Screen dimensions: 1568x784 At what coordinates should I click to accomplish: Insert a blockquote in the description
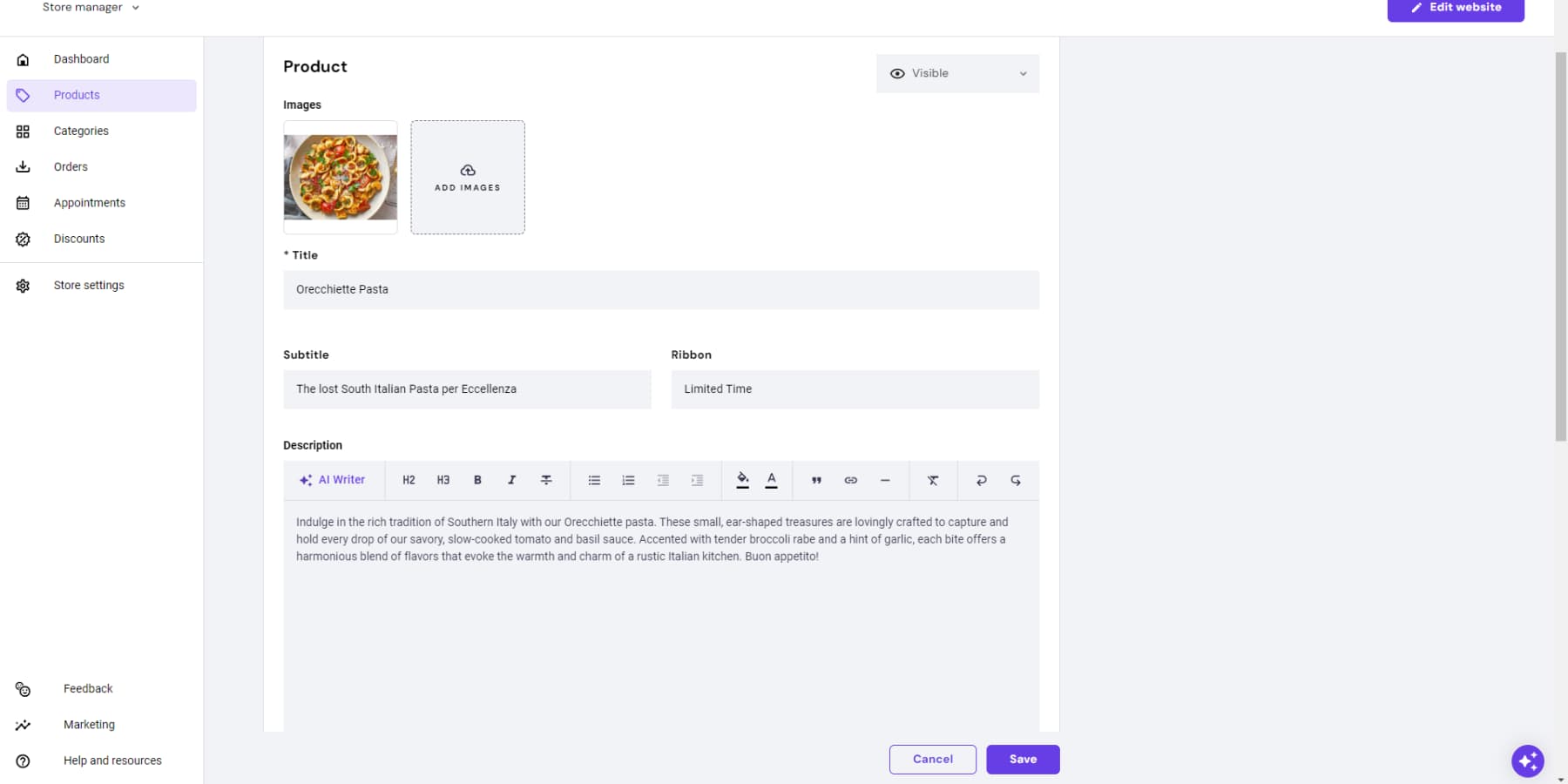click(x=816, y=480)
